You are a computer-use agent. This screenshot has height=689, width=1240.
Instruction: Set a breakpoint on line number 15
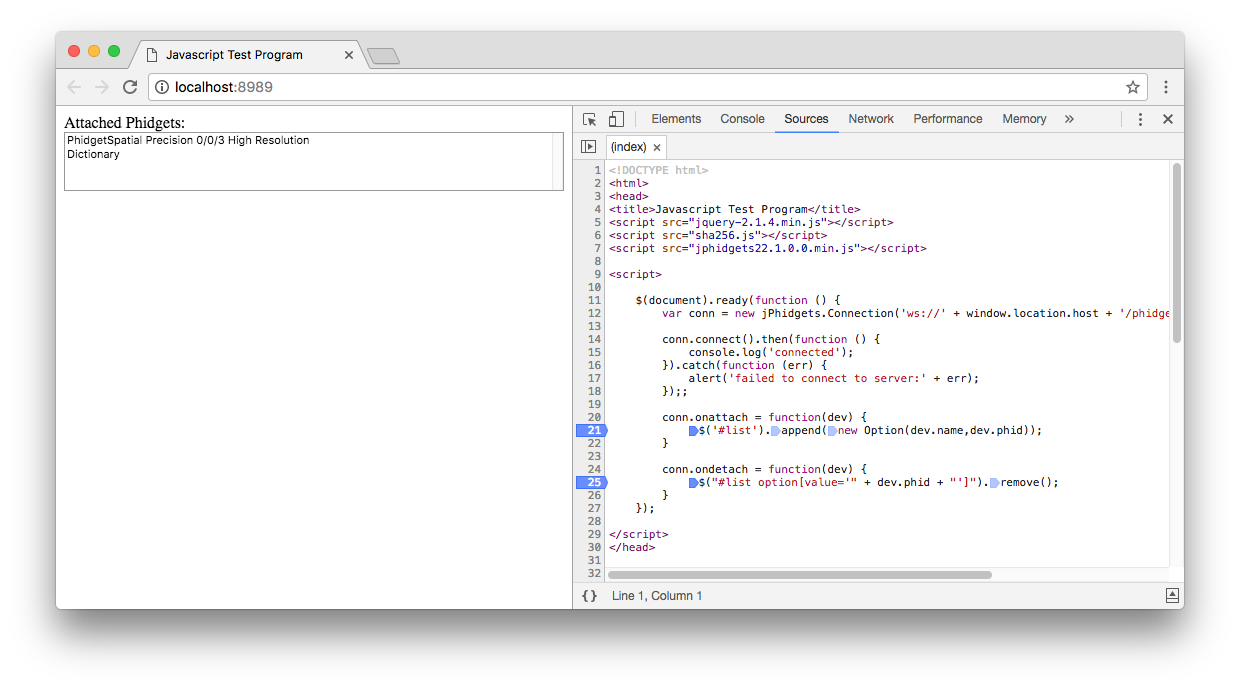click(x=595, y=352)
